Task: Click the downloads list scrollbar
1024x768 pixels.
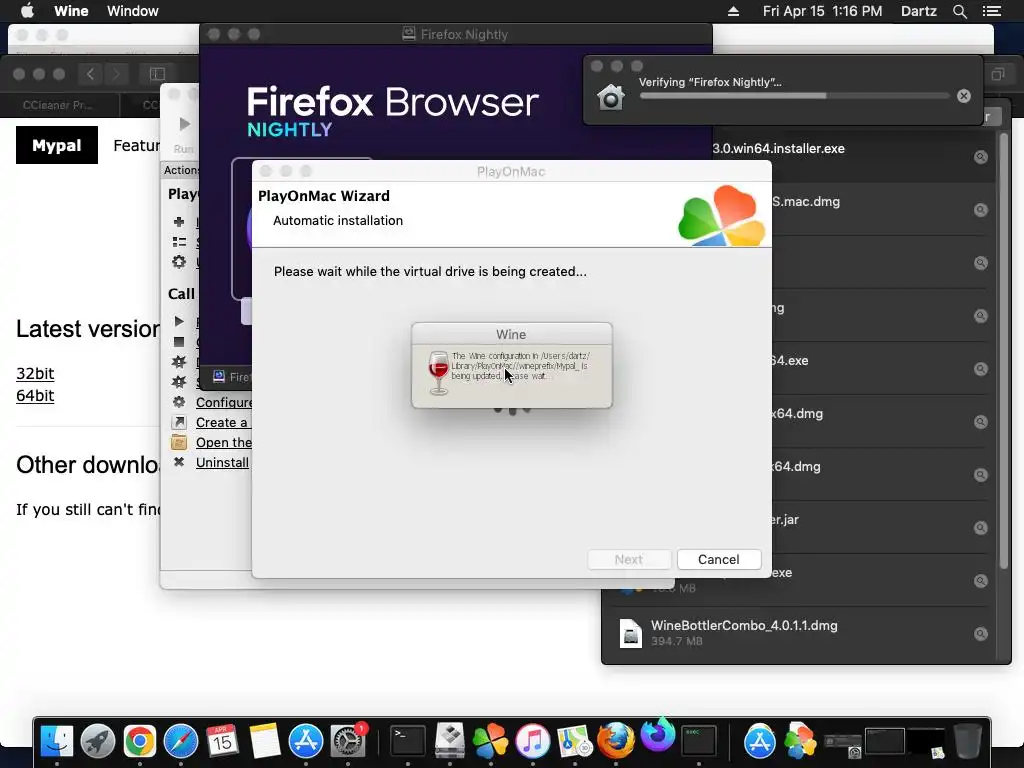Action: pyautogui.click(x=1004, y=349)
